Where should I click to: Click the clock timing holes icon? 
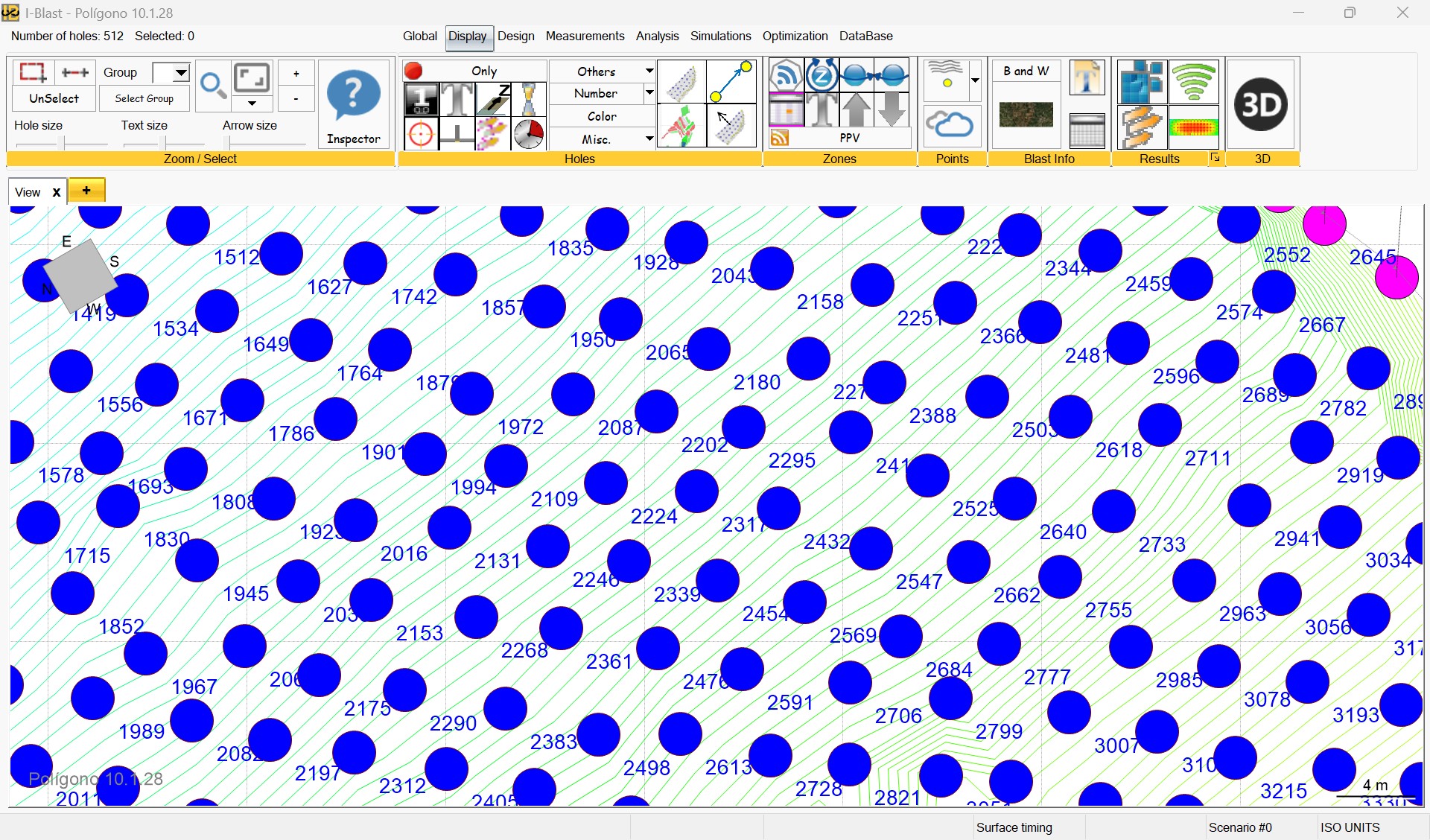point(528,135)
